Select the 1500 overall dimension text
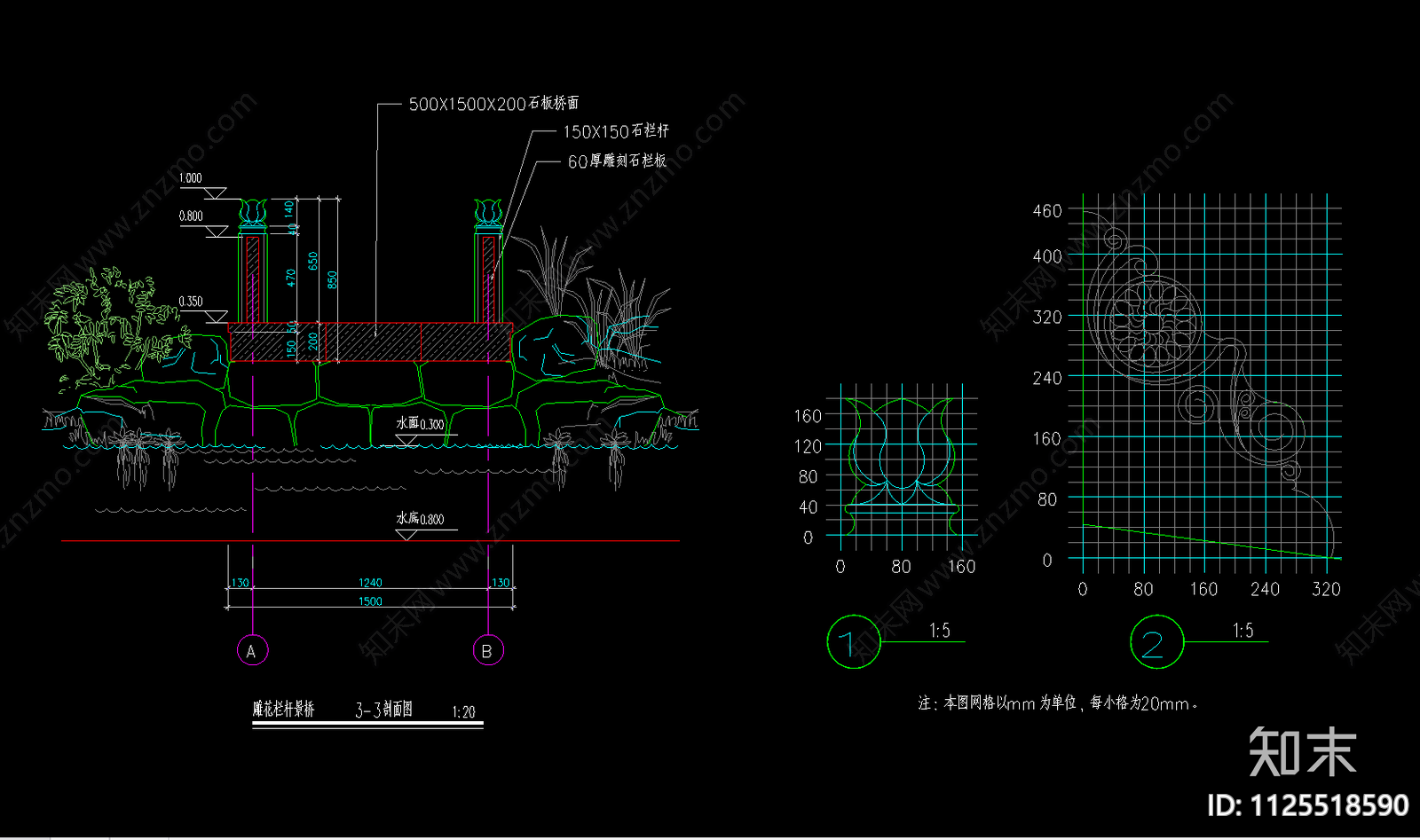The image size is (1420, 840). pyautogui.click(x=370, y=601)
